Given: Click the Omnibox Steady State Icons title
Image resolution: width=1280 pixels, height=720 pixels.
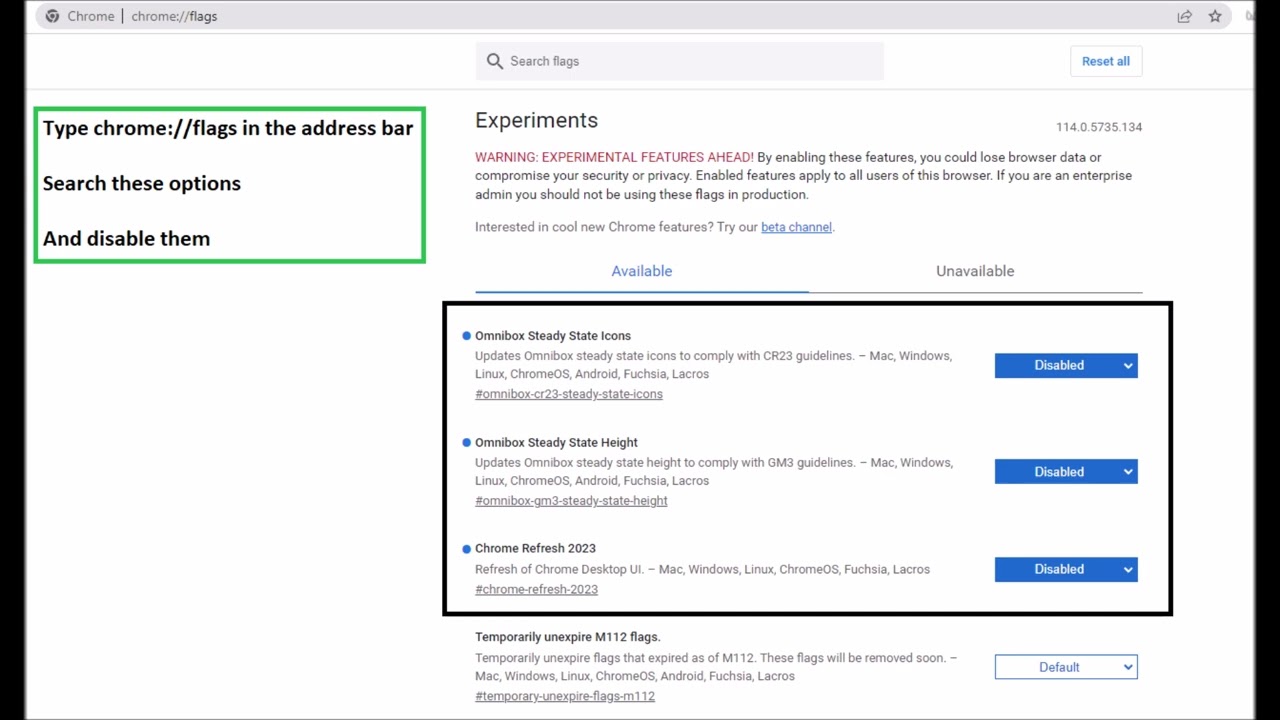Looking at the screenshot, I should click(553, 336).
